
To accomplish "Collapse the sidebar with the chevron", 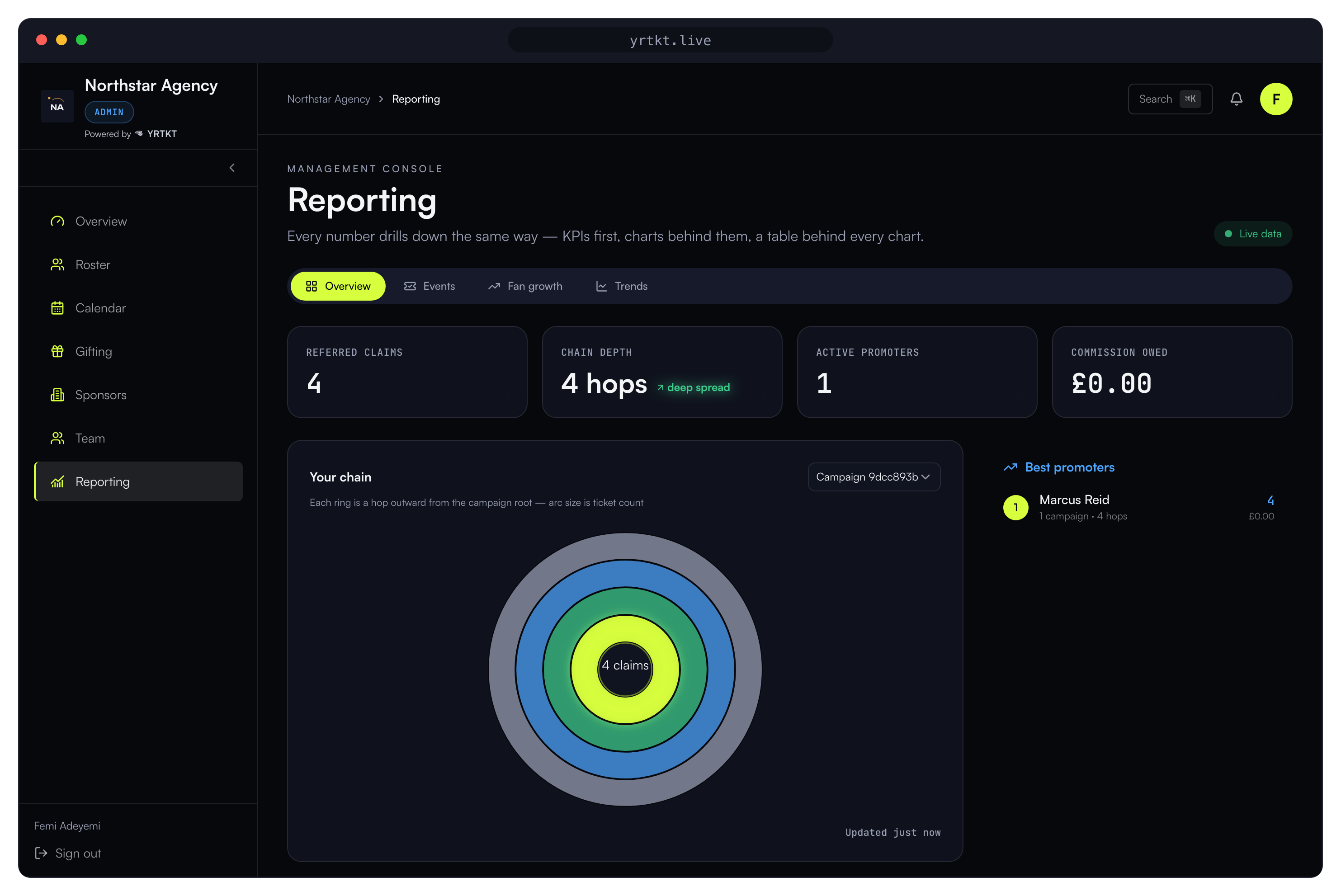I will click(x=232, y=168).
